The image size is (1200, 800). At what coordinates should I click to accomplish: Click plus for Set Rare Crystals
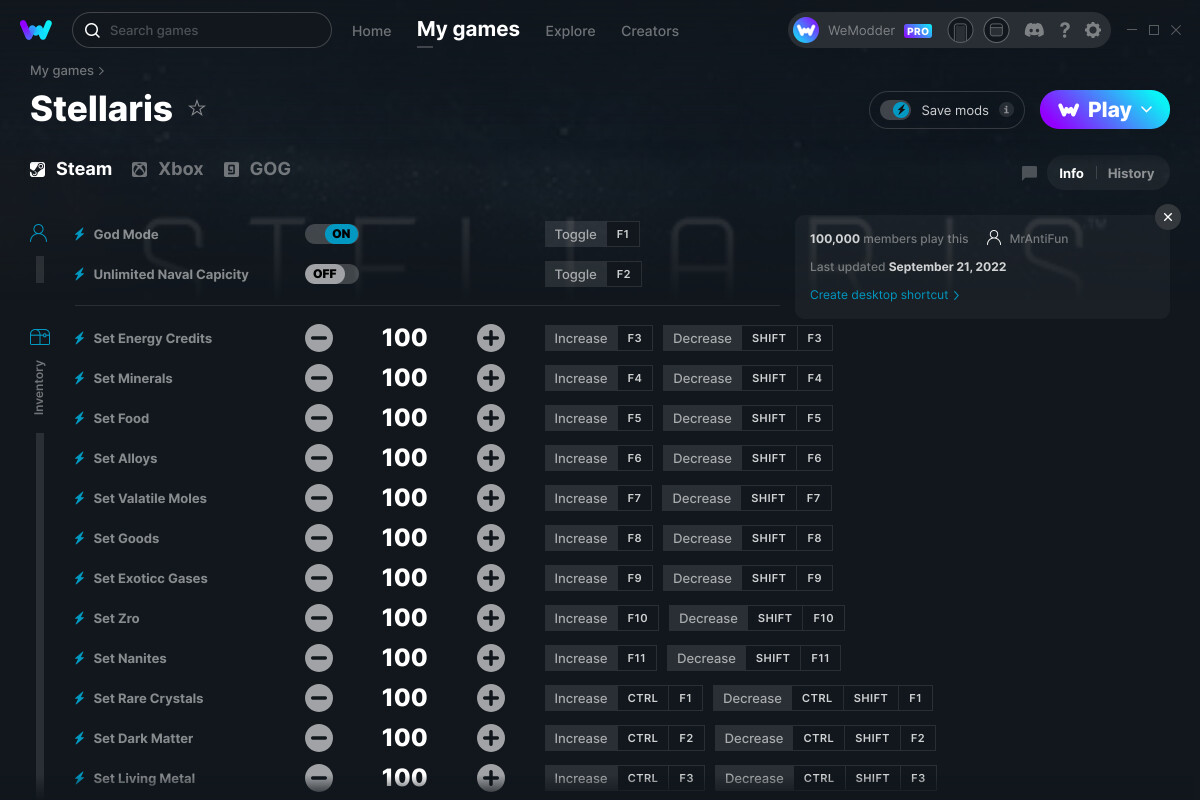coord(491,698)
